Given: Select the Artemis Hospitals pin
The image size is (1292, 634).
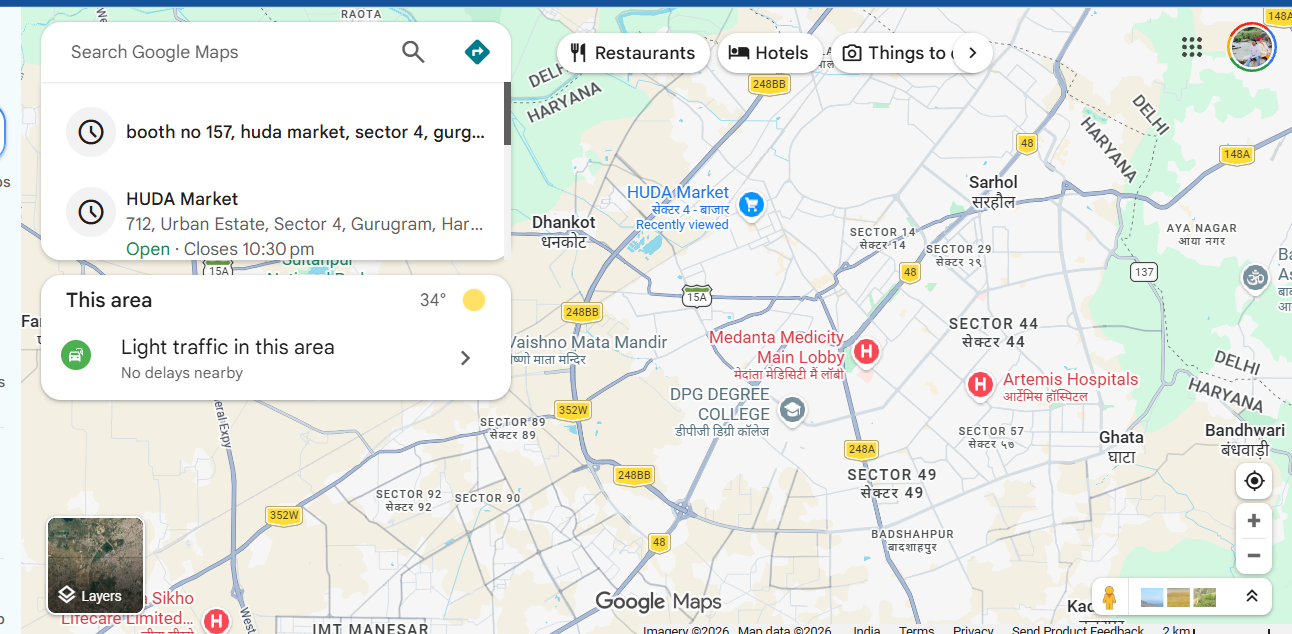Looking at the screenshot, I should coord(981,384).
